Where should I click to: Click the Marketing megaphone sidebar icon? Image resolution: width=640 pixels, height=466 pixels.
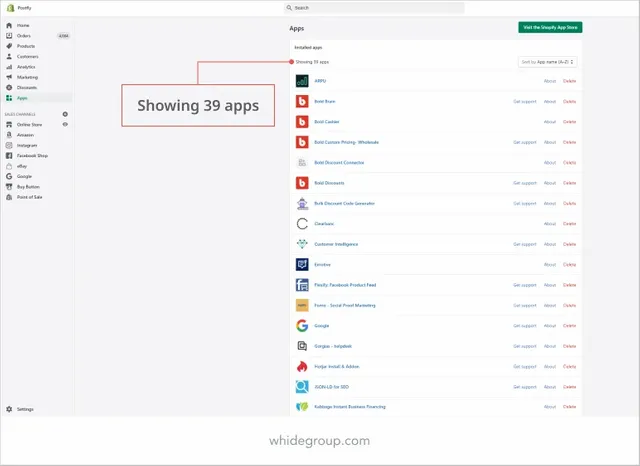click(x=9, y=77)
